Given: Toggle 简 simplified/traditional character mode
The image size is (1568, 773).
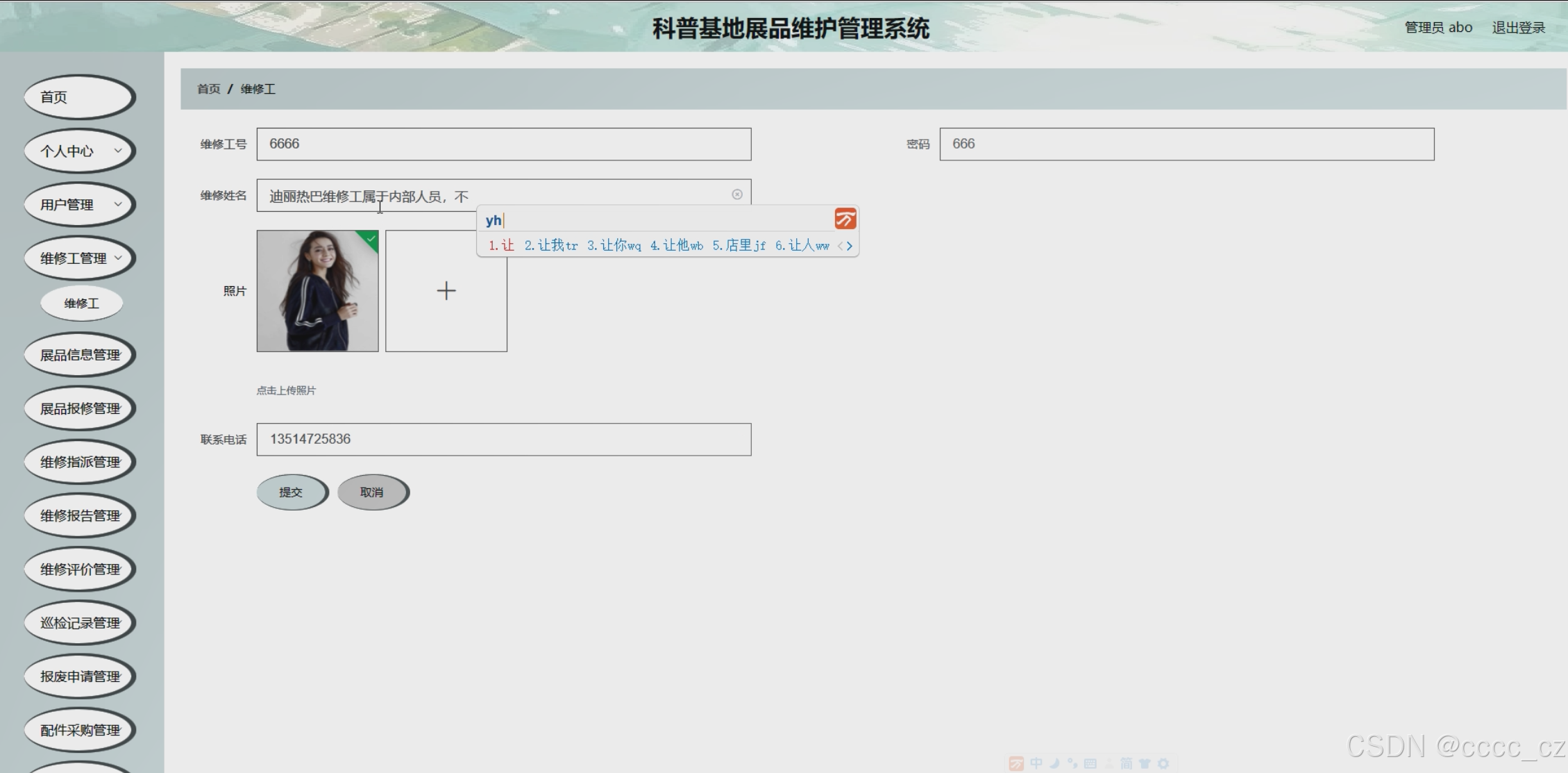Looking at the screenshot, I should 1127,763.
